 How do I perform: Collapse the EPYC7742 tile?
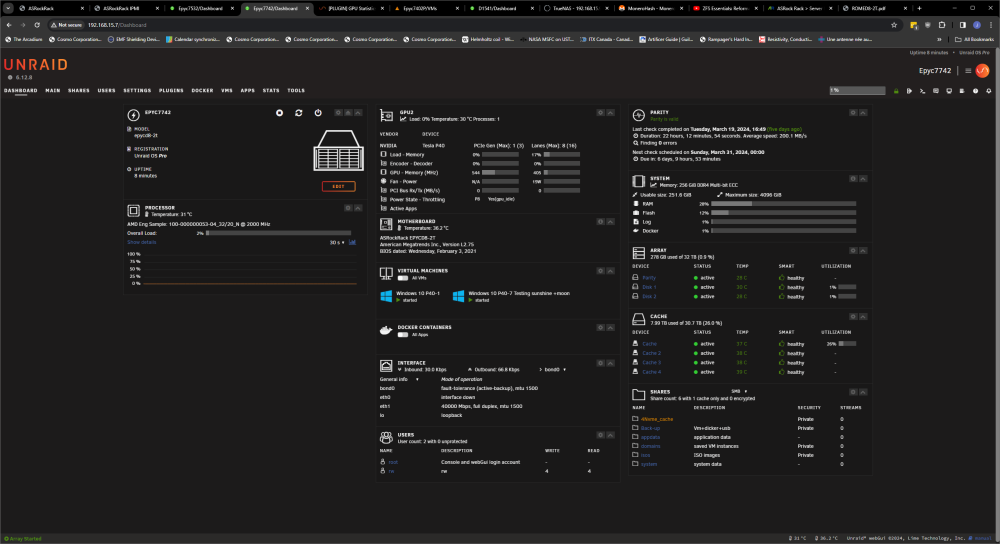[358, 113]
